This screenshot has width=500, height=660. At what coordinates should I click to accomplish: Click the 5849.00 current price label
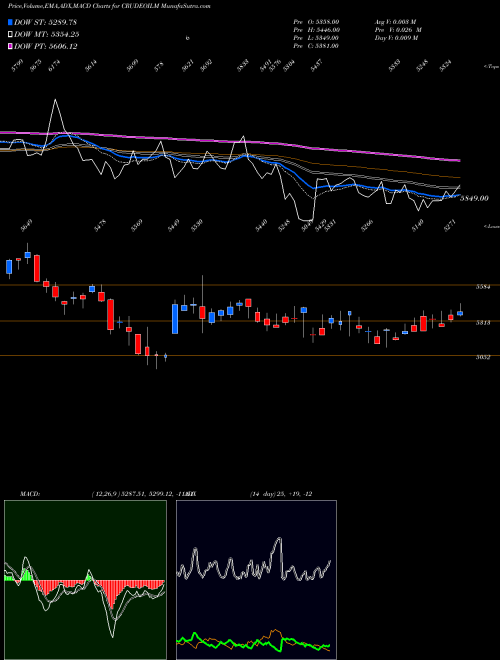(x=474, y=198)
